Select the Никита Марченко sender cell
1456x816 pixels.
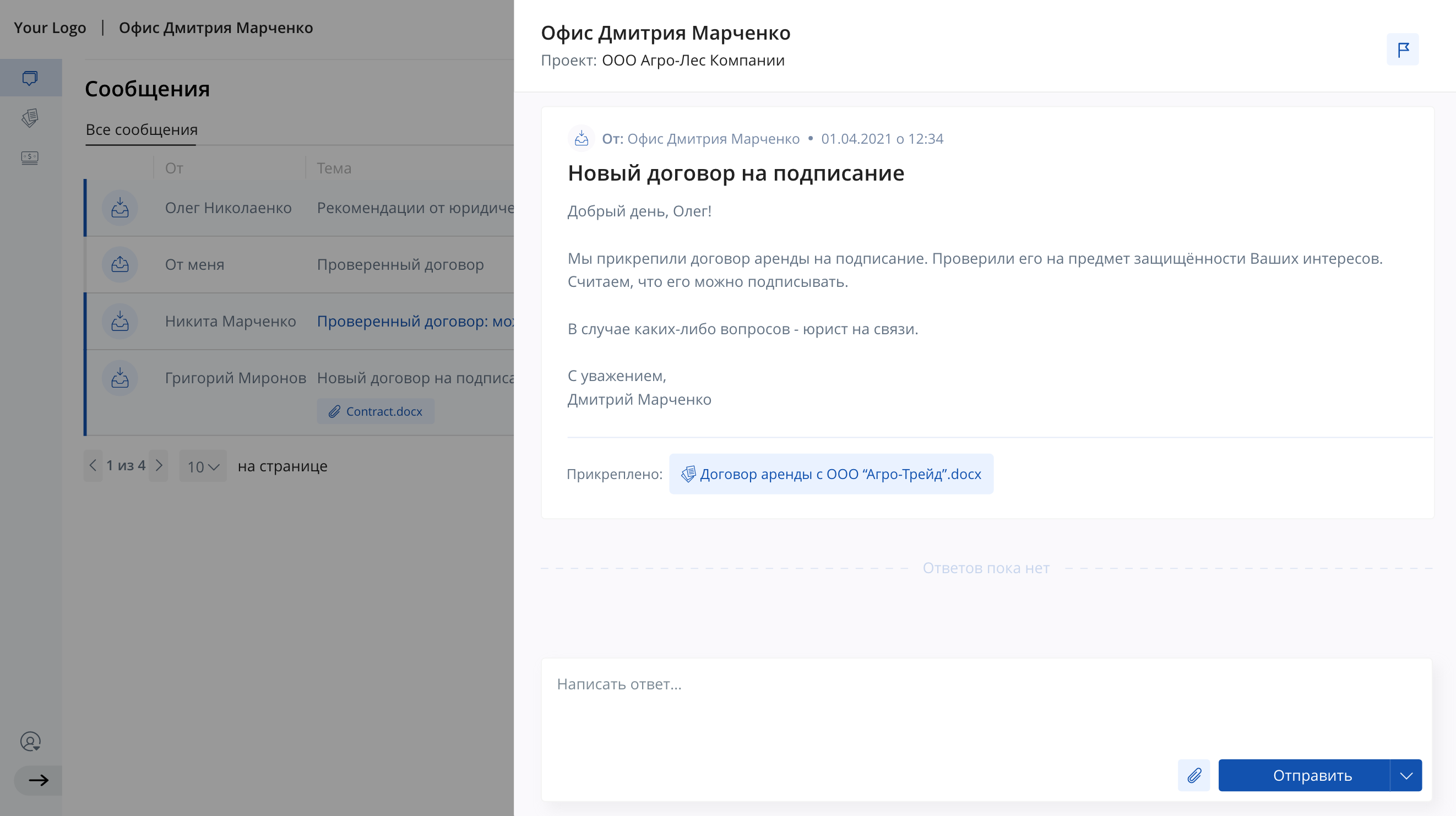pos(231,322)
